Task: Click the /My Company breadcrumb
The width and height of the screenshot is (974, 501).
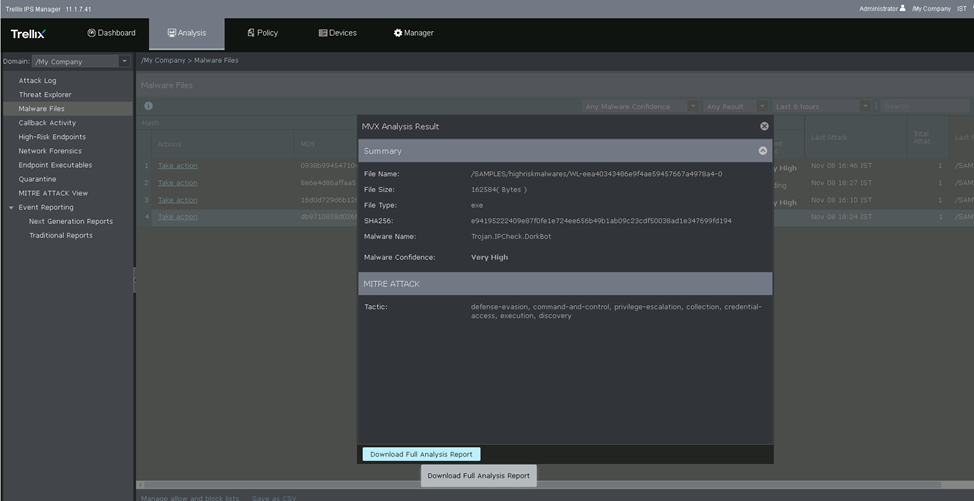Action: pos(163,60)
